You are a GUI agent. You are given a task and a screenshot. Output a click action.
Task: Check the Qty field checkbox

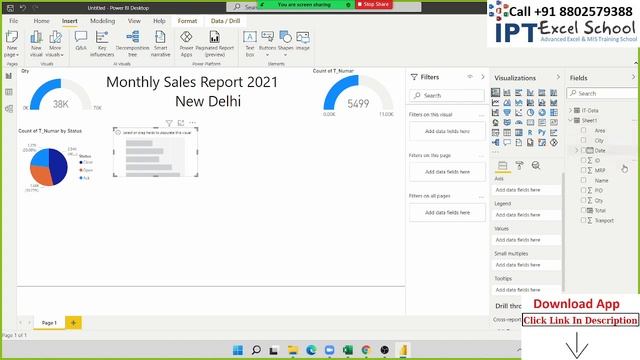click(x=583, y=200)
